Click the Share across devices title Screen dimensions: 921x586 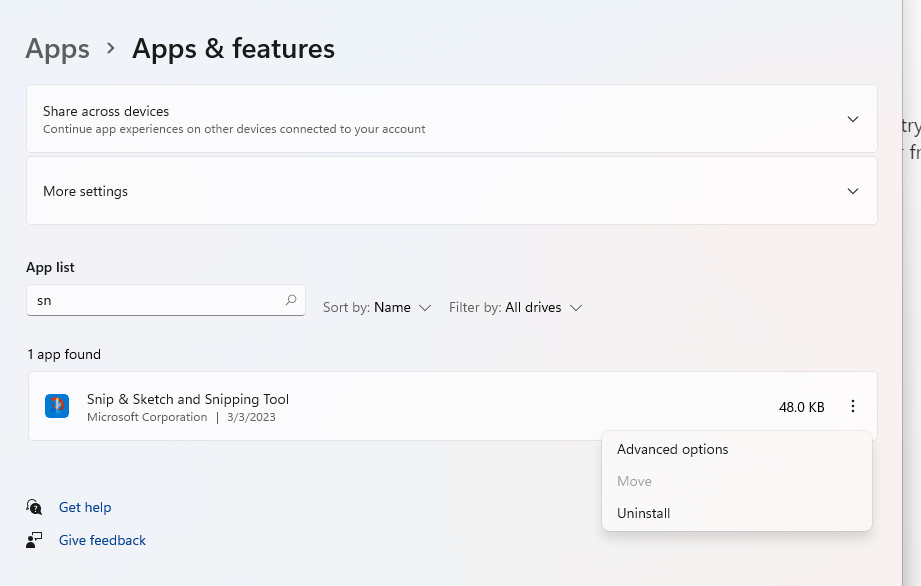pyautogui.click(x=106, y=111)
